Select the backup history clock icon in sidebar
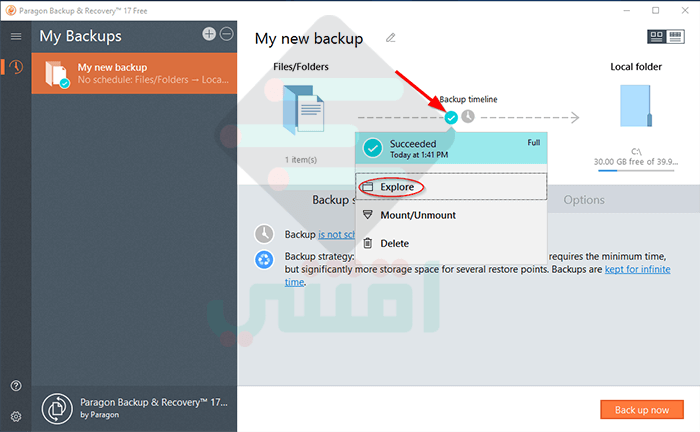This screenshot has height=432, width=700. click(x=16, y=67)
